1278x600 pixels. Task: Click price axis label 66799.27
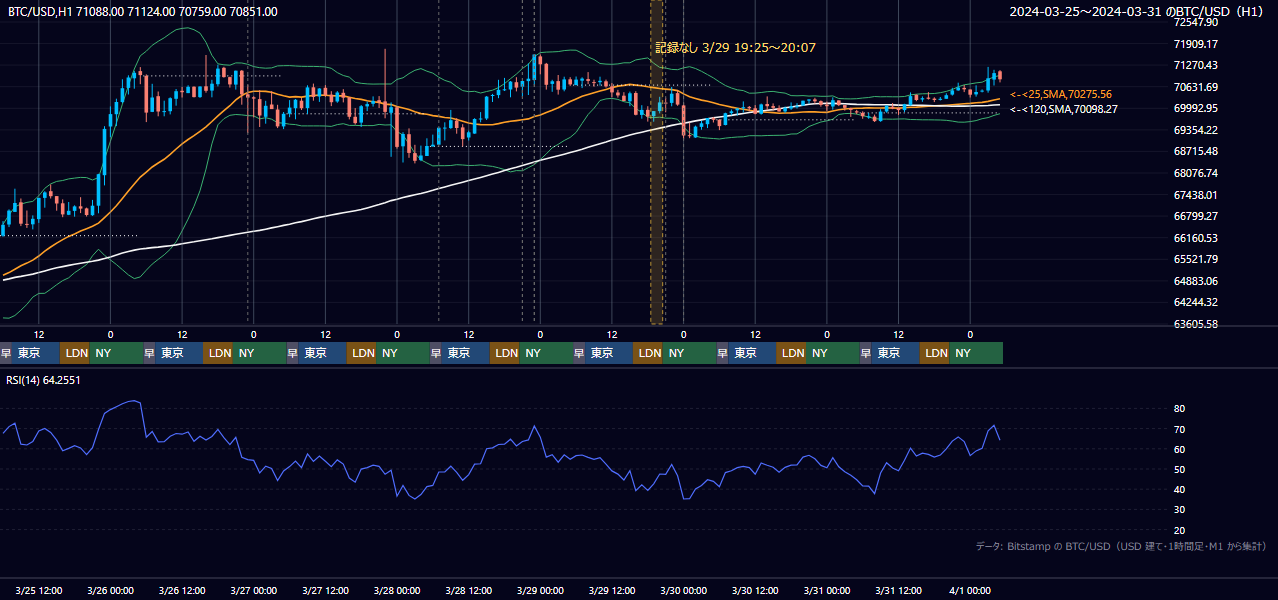[1196, 216]
